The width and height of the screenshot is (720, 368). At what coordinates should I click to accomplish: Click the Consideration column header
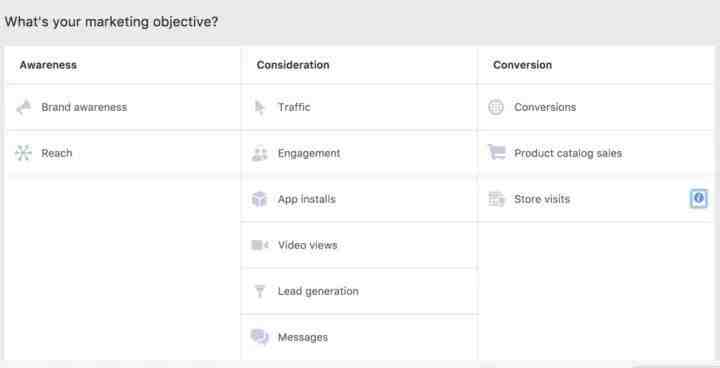[293, 65]
